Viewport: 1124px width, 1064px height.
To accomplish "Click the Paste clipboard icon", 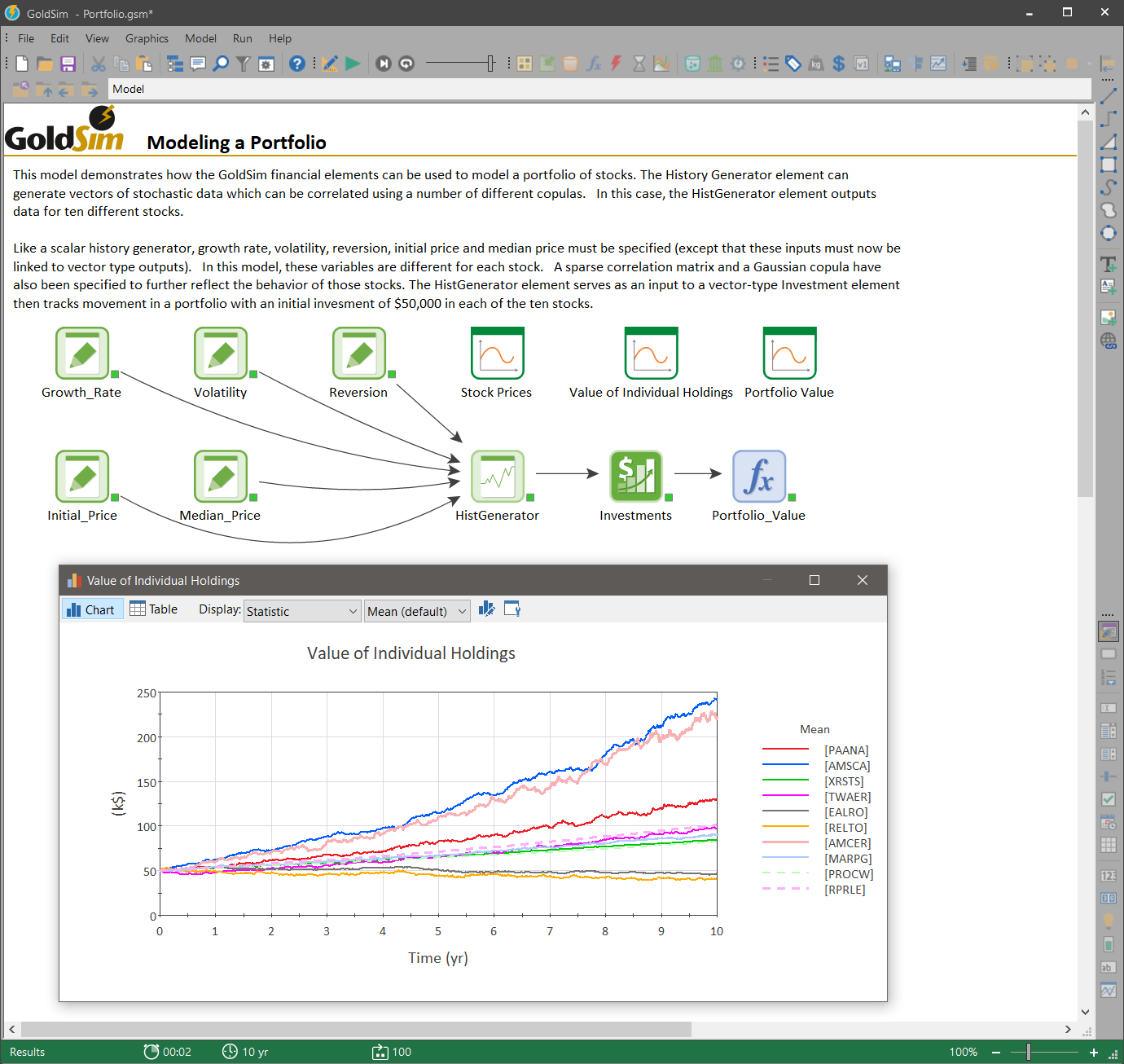I will (144, 64).
